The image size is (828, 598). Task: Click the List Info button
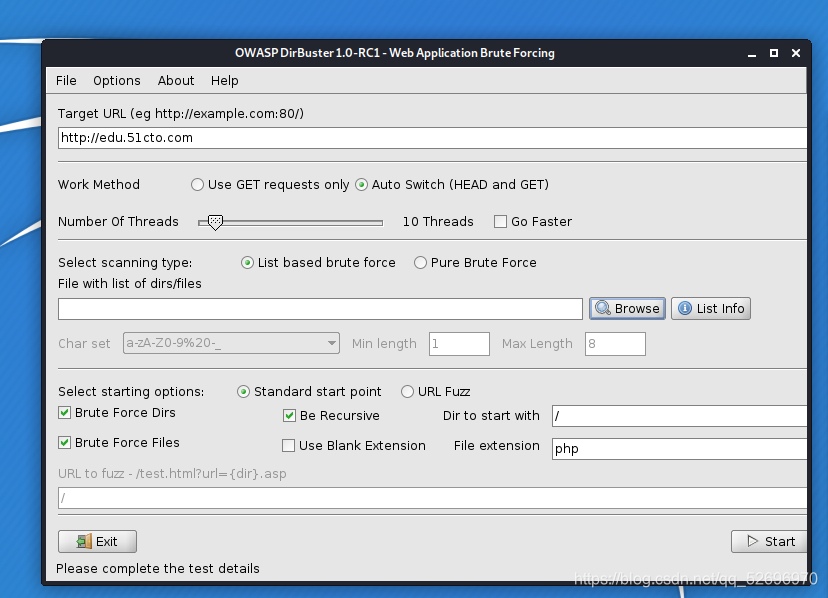[711, 309]
